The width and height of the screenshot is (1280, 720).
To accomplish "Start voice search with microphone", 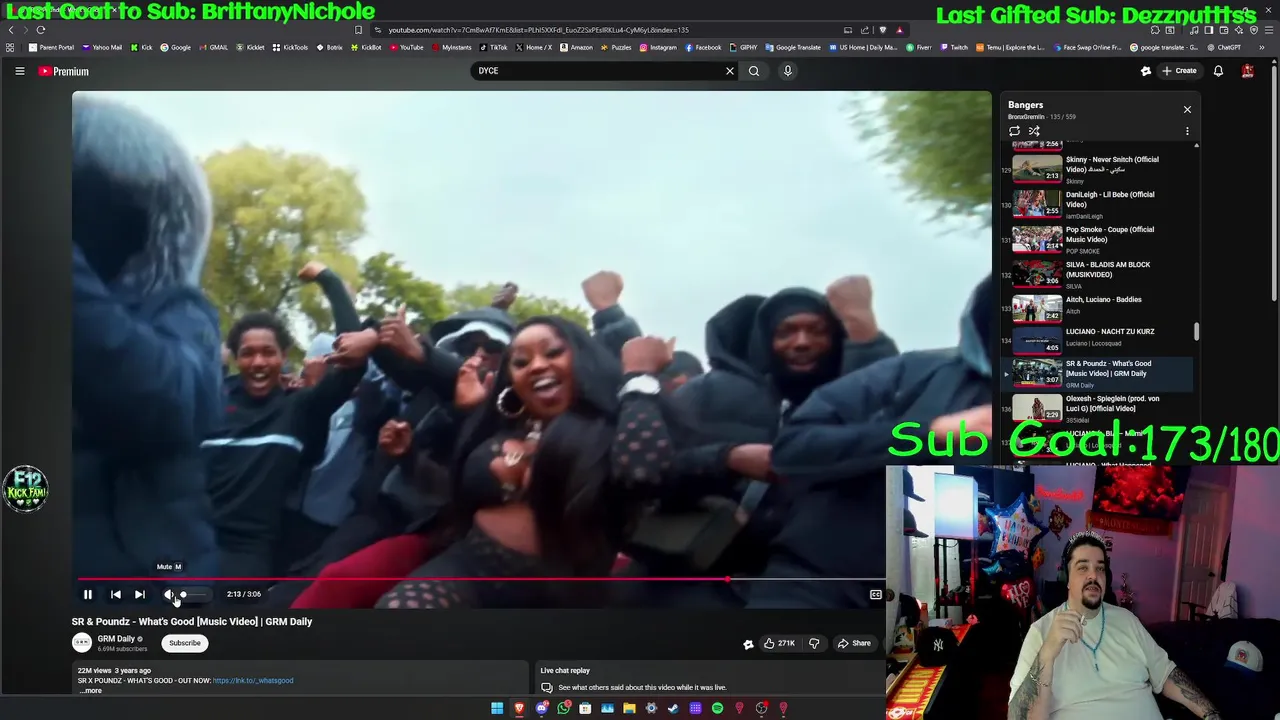I will point(787,71).
